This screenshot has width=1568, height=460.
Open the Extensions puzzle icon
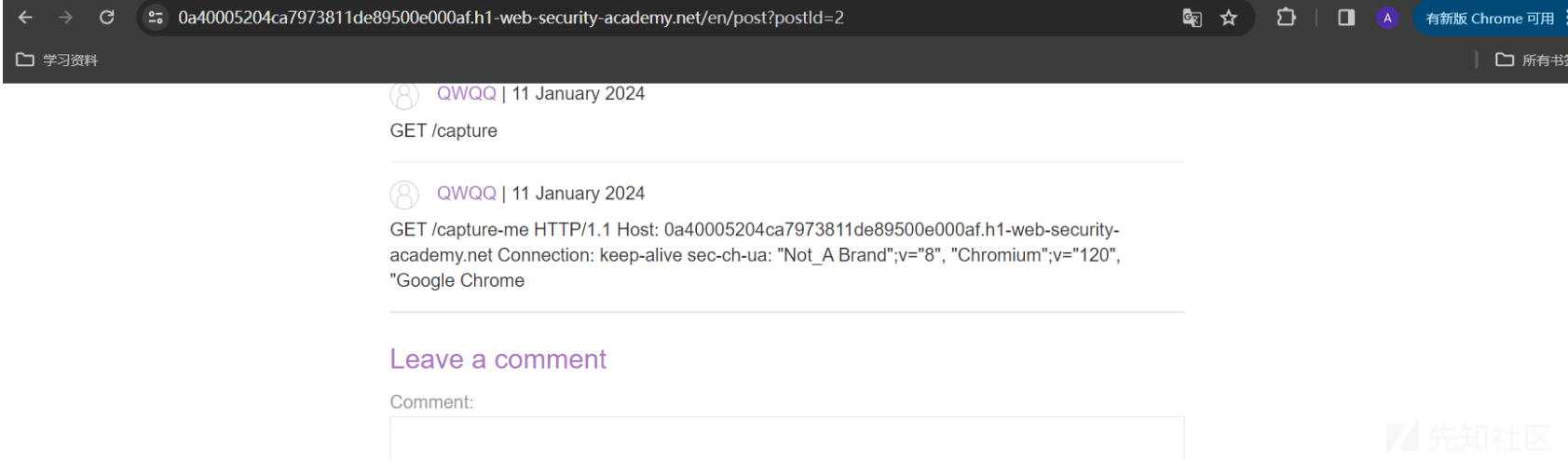(x=1287, y=18)
